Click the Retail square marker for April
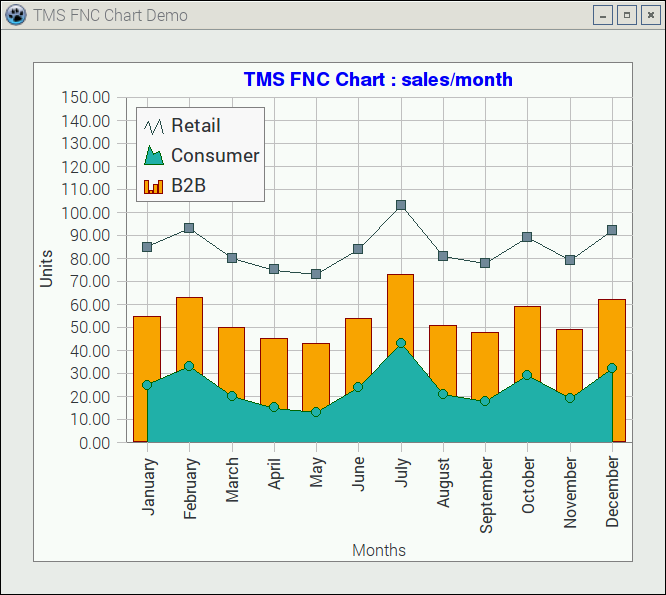The image size is (666, 595). (274, 269)
